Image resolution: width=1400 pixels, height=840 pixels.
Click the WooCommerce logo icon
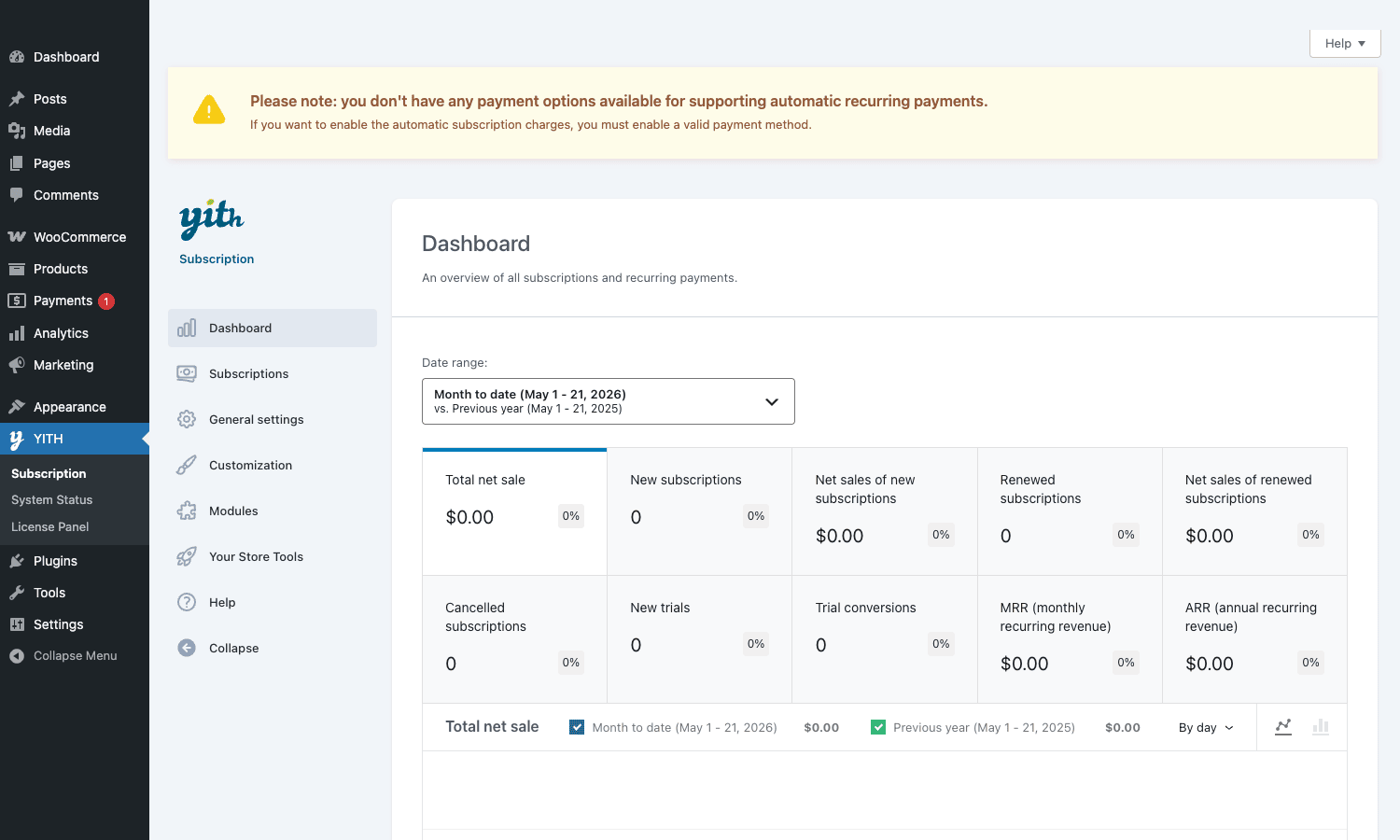(x=17, y=237)
